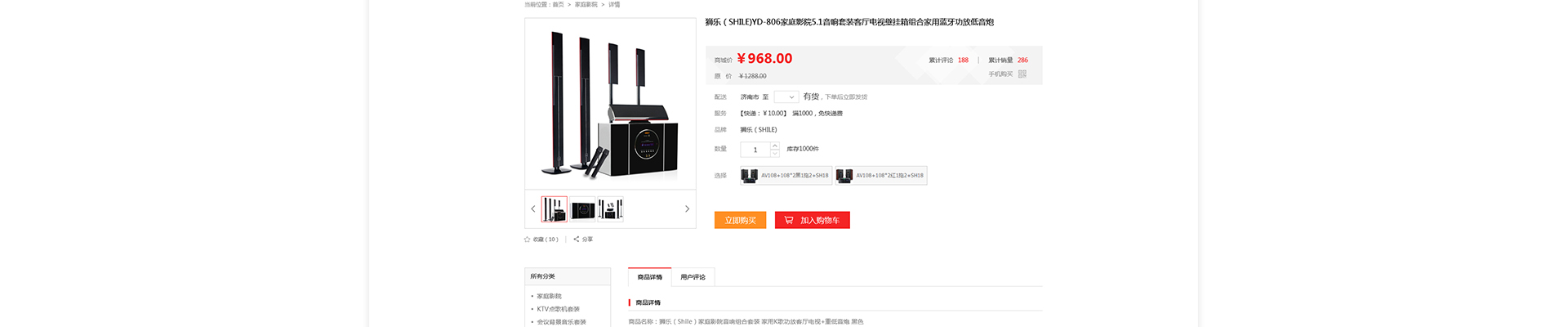The image size is (1568, 327).
Task: Open the mobile purchase QR code icon
Action: coord(1022,74)
